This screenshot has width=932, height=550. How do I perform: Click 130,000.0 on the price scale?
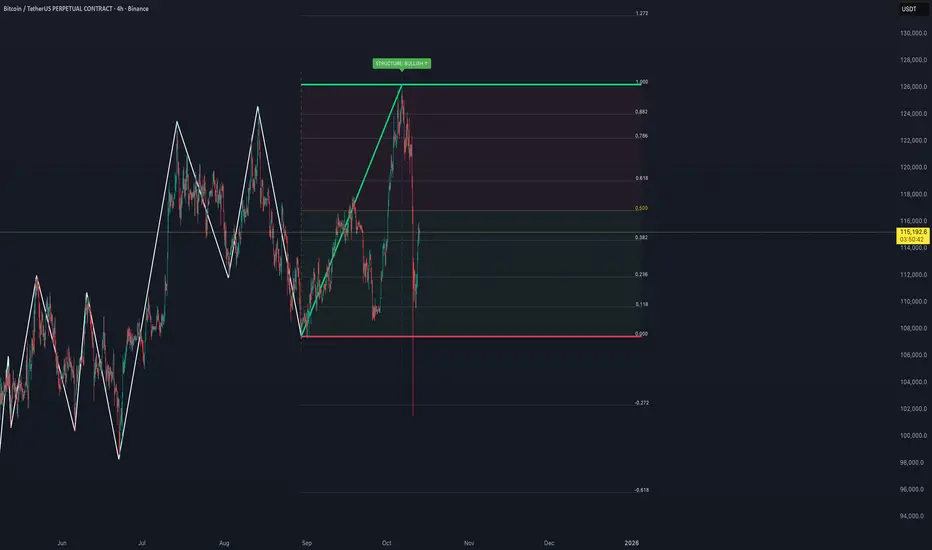point(914,33)
